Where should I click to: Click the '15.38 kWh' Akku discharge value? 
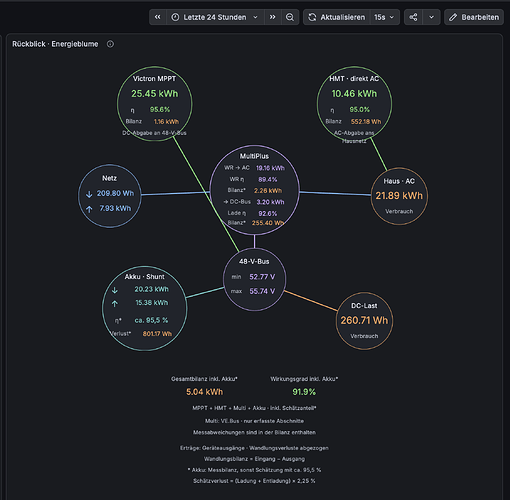[152, 303]
